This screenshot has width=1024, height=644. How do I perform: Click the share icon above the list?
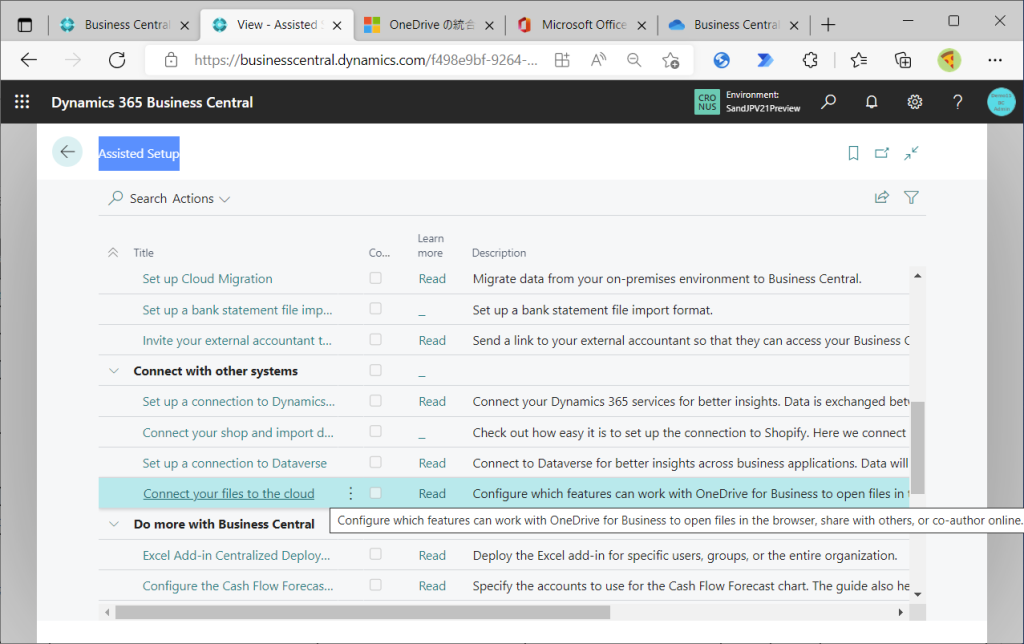pos(882,197)
